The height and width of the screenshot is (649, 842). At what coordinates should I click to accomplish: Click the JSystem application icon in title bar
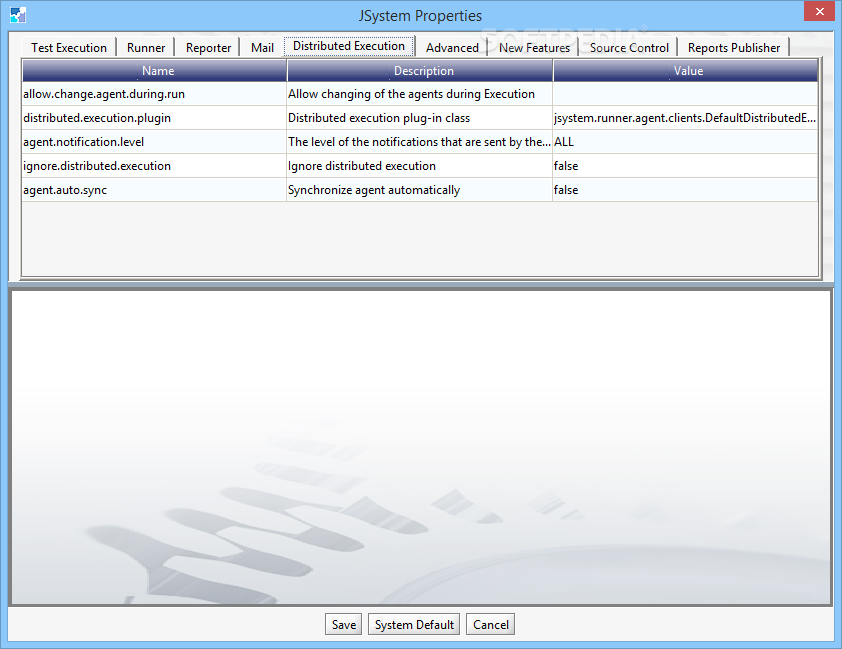tap(18, 15)
